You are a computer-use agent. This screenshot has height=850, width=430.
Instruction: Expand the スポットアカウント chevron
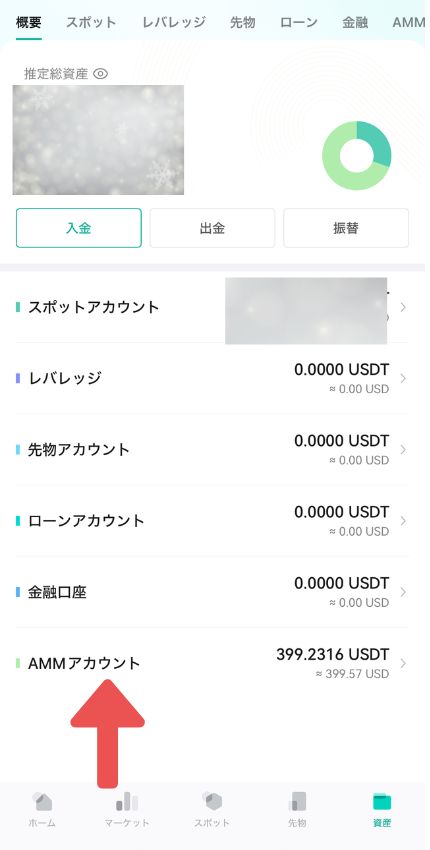click(403, 307)
